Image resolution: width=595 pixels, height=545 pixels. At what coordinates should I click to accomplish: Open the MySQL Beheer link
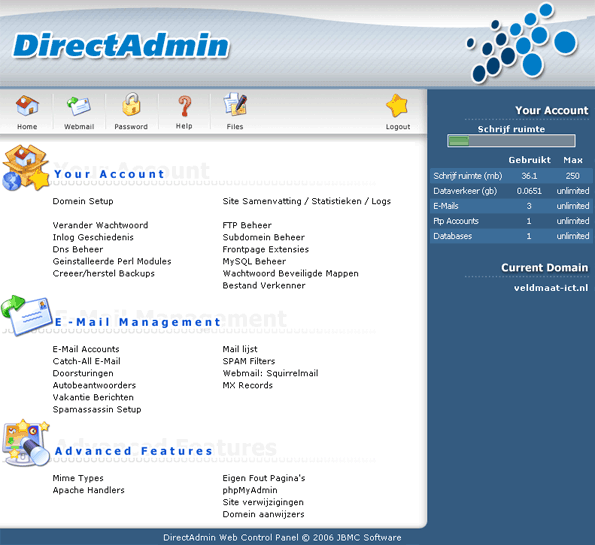click(x=254, y=261)
